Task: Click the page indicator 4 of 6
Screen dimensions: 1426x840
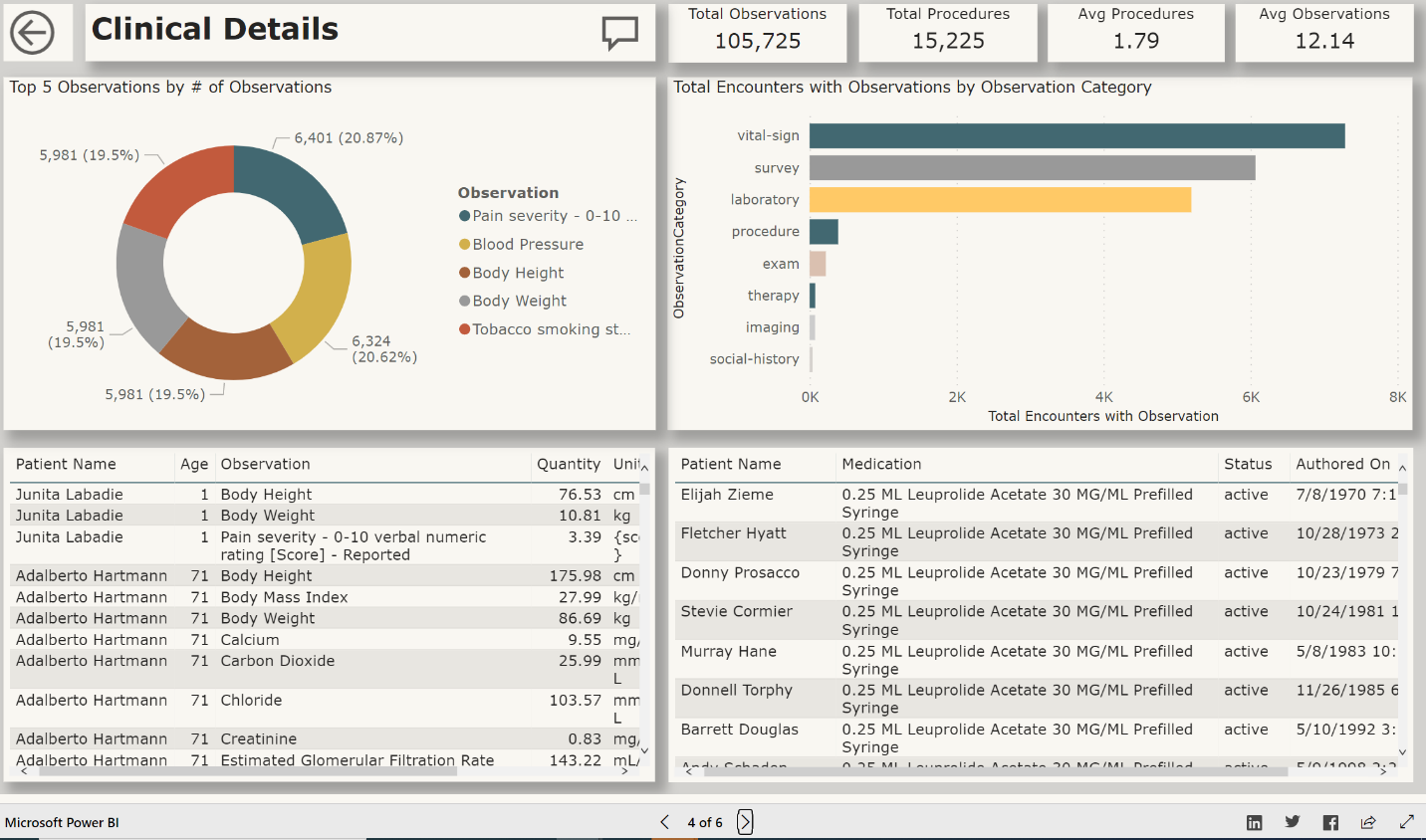Action: point(705,822)
